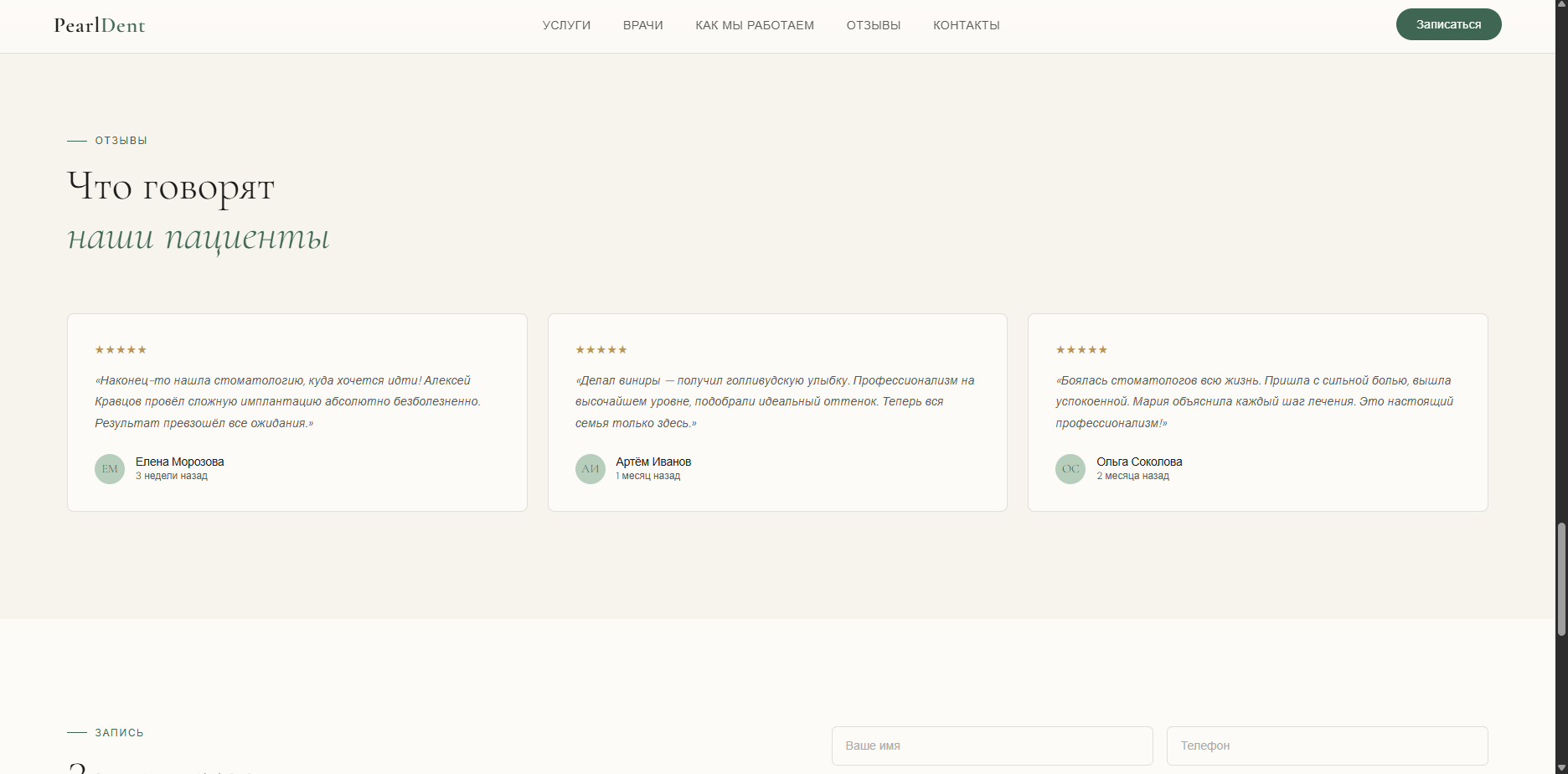Click the ЕМ avatar of Елена Морозова
The height and width of the screenshot is (774, 1568).
[x=110, y=469]
